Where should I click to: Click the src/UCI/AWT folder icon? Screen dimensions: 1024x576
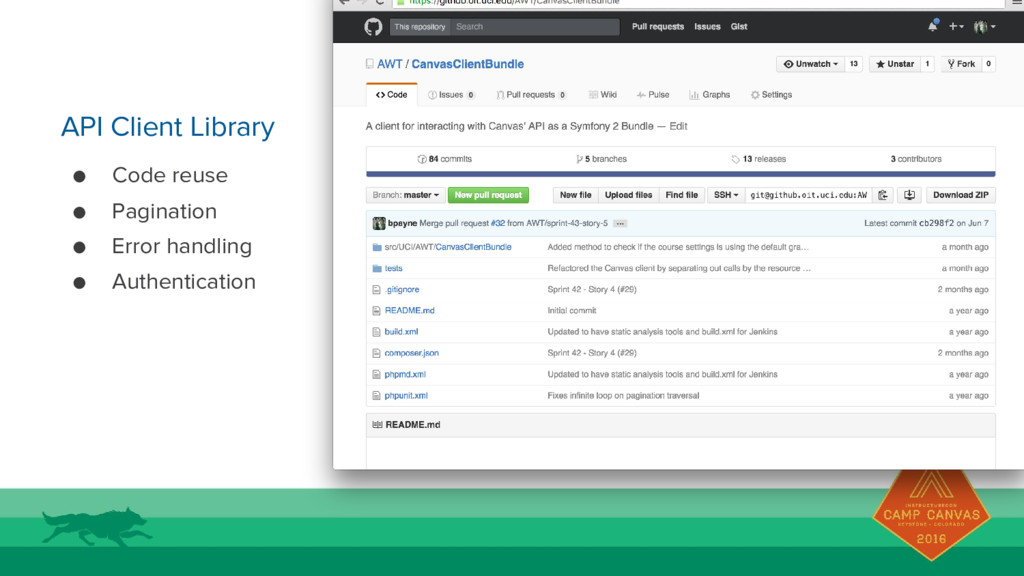coord(377,247)
